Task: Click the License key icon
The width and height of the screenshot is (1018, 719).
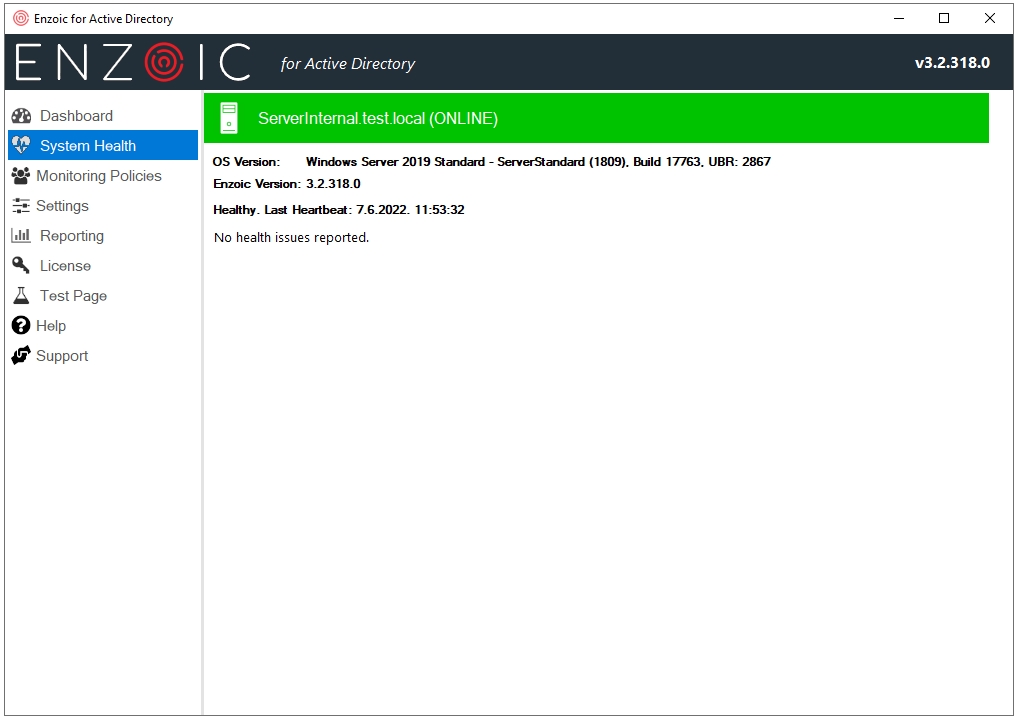Action: pyautogui.click(x=21, y=266)
